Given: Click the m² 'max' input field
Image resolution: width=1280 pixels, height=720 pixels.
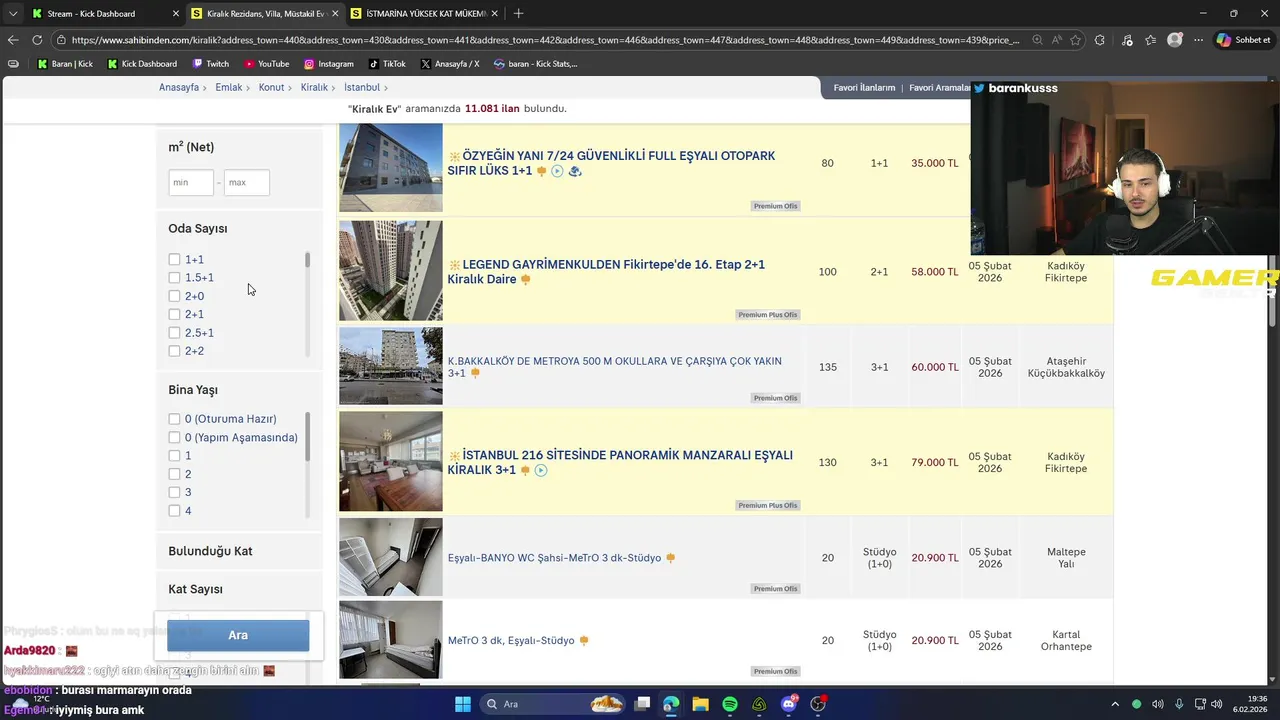Looking at the screenshot, I should (x=247, y=182).
